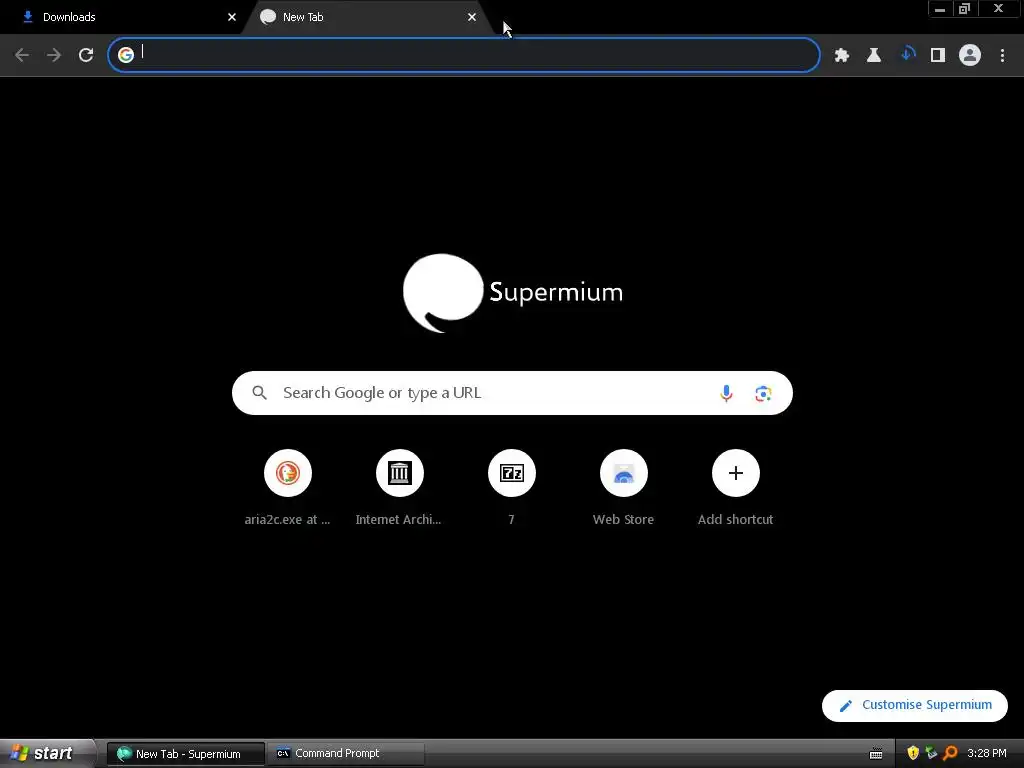Screen dimensions: 1024x768
Task: Open the Internet Archive shortcut
Action: pos(399,487)
